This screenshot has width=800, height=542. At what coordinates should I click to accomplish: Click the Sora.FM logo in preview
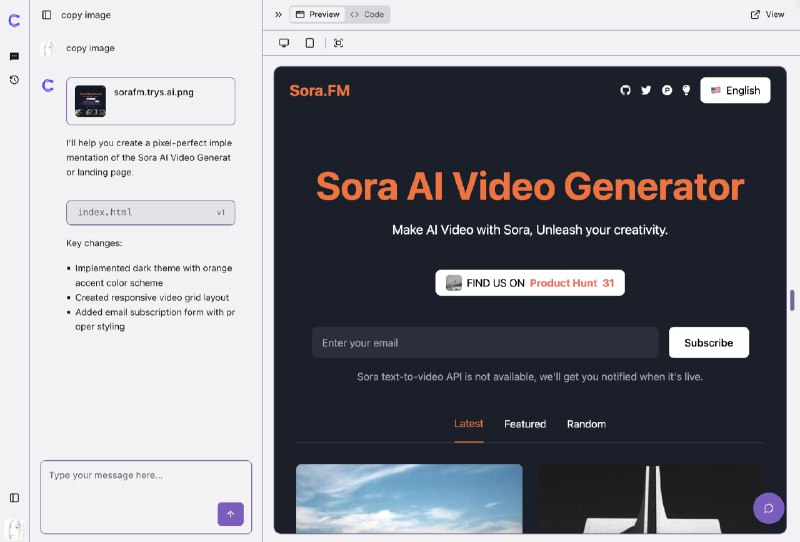(x=319, y=90)
